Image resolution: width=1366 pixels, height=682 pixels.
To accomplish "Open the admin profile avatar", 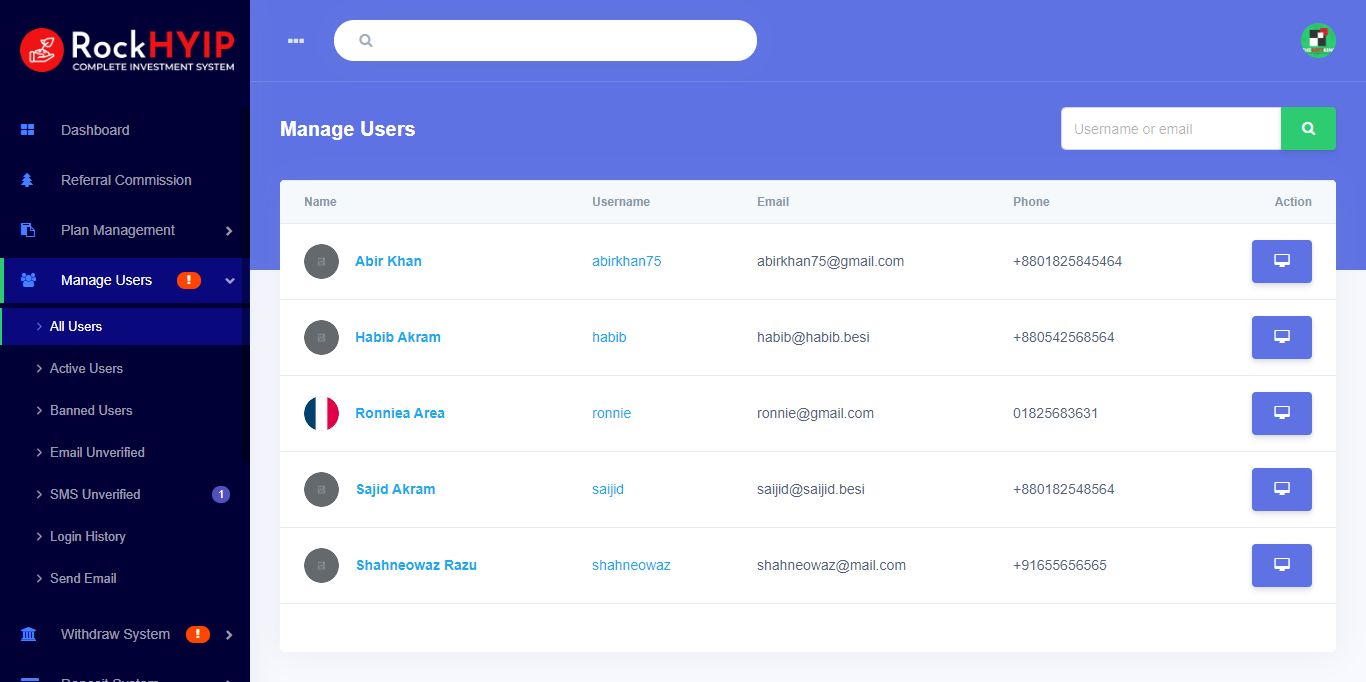I will tap(1318, 40).
